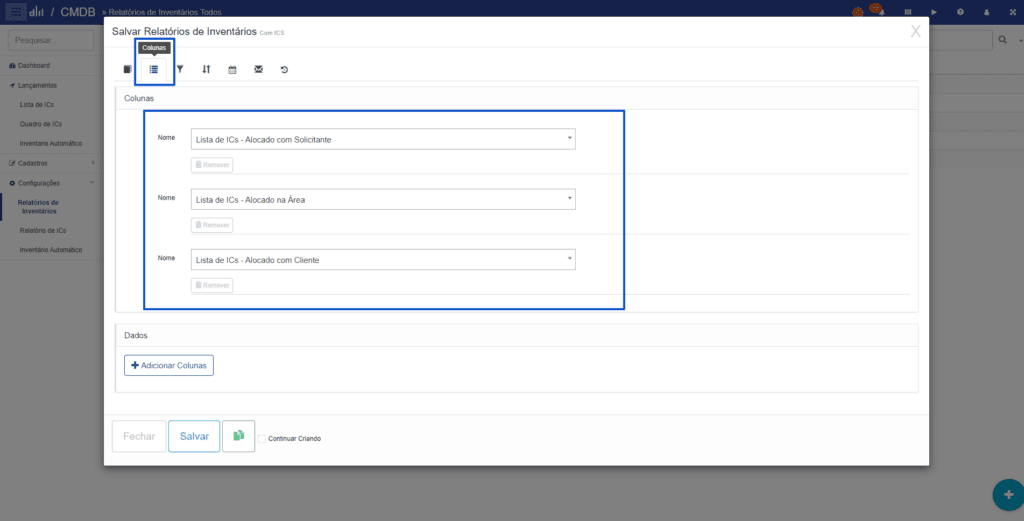The height and width of the screenshot is (521, 1024).
Task: Select the Colunas list icon tab
Action: tap(153, 69)
